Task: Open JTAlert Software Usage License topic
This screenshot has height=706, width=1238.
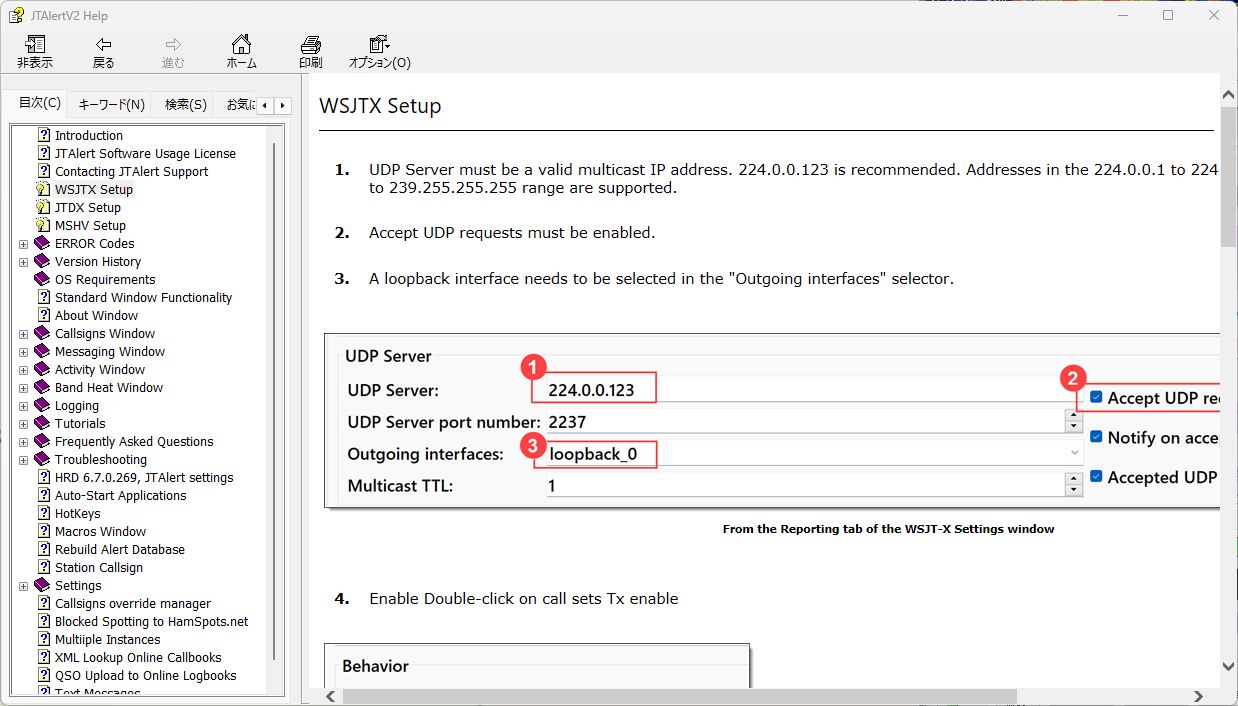Action: click(145, 153)
